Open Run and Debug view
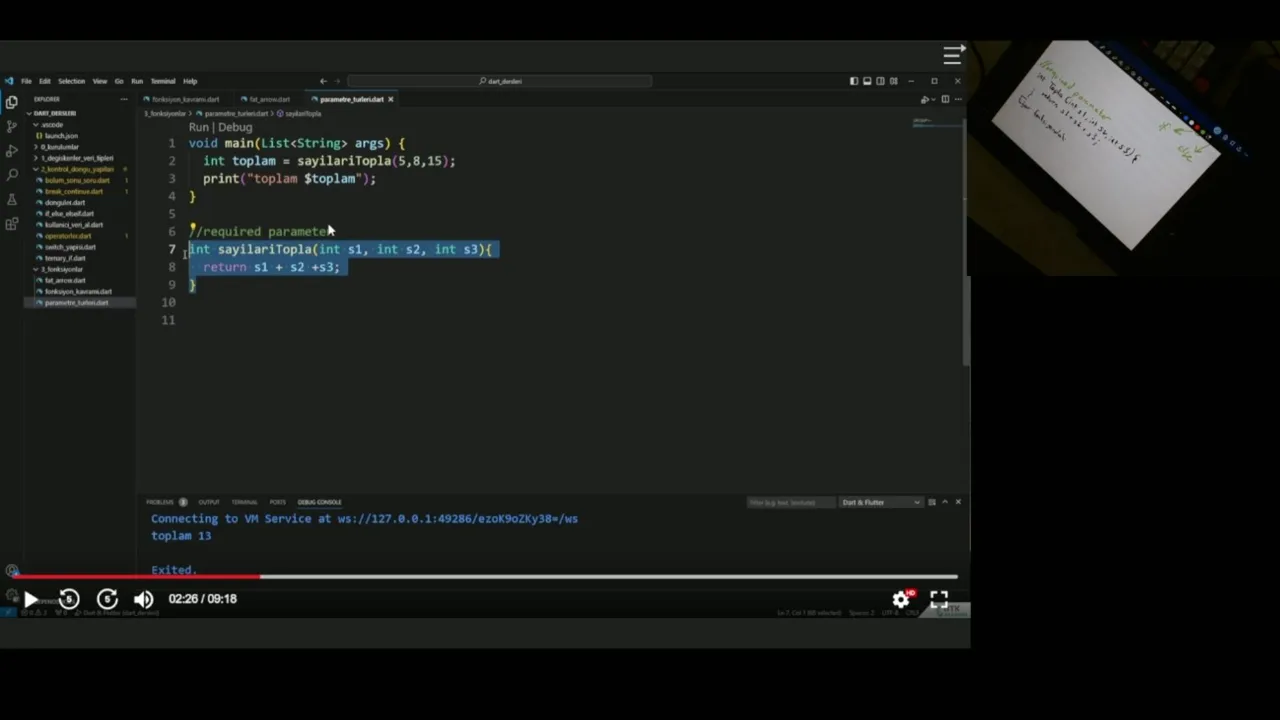The width and height of the screenshot is (1280, 720). [x=12, y=151]
